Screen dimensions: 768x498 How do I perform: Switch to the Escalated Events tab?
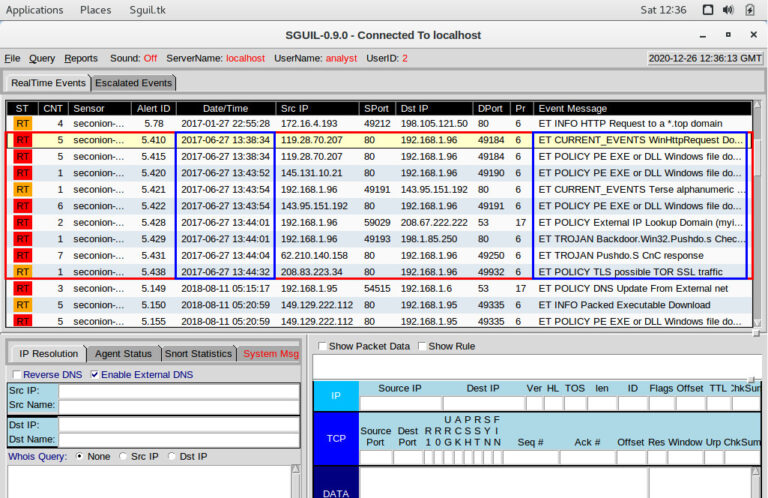coord(133,83)
